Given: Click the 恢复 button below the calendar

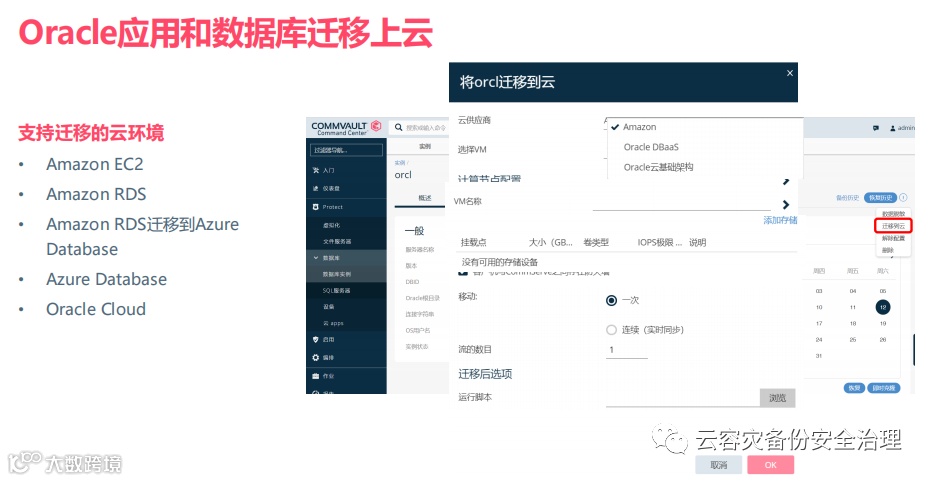Looking at the screenshot, I should (854, 388).
